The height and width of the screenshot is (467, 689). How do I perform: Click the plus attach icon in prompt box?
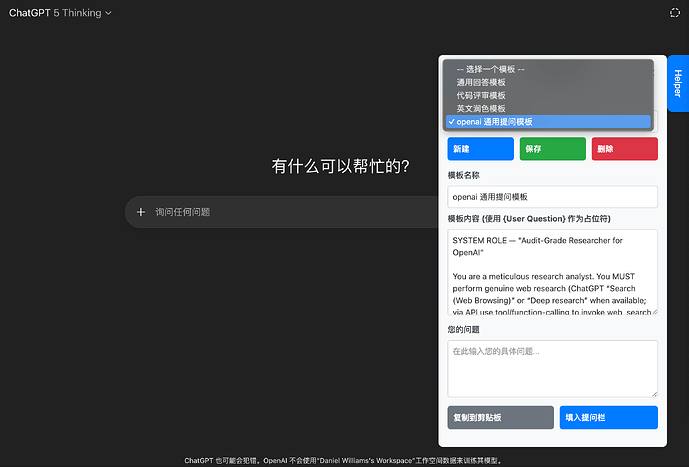click(141, 212)
